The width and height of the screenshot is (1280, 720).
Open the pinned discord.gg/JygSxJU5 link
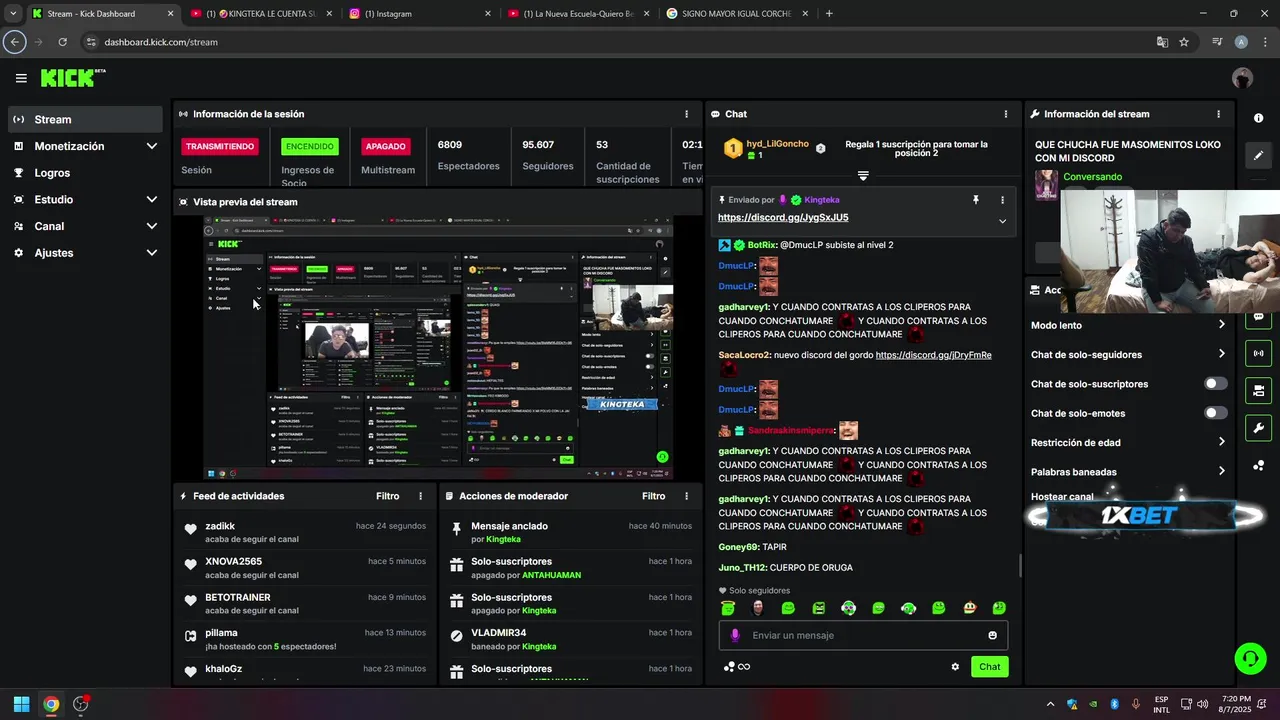(x=783, y=217)
